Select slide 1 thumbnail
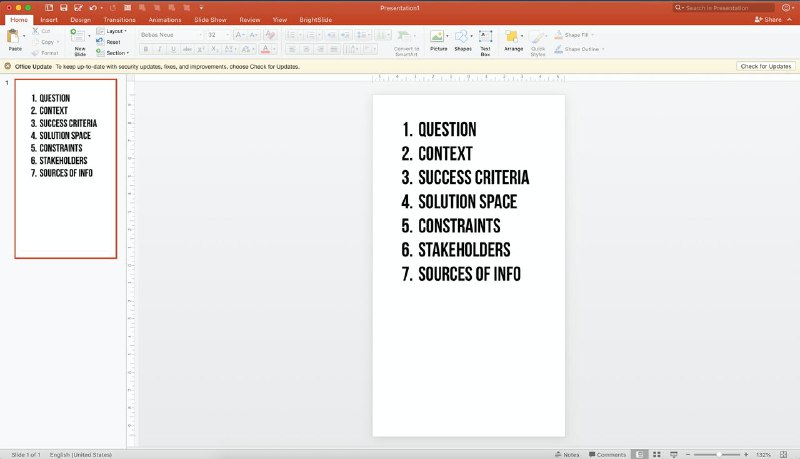The image size is (800, 459). 66,168
